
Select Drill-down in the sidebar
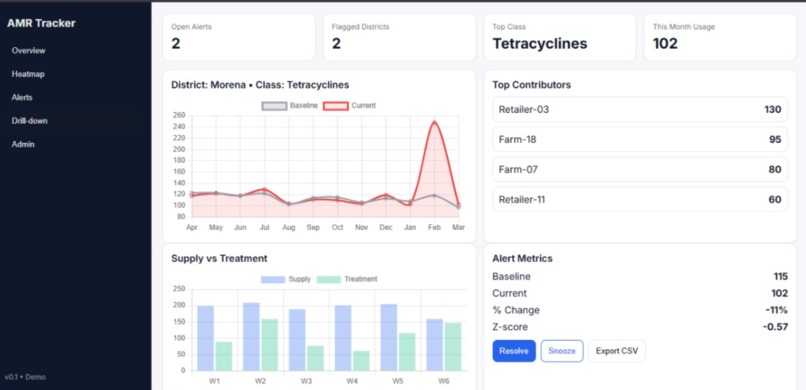click(x=30, y=121)
